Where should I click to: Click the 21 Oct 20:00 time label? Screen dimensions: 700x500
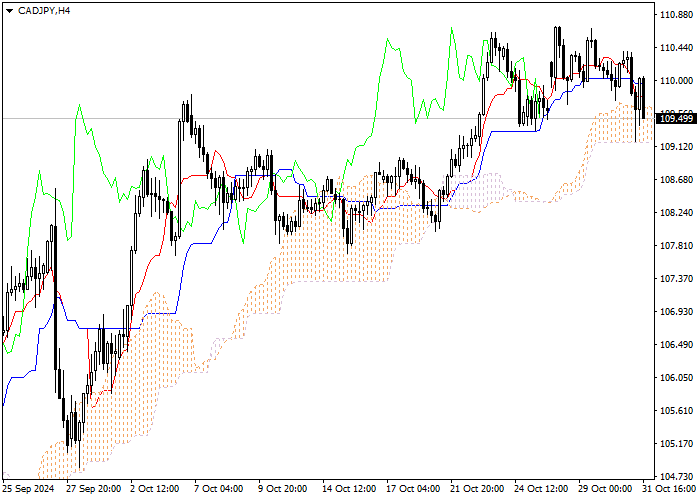click(478, 489)
